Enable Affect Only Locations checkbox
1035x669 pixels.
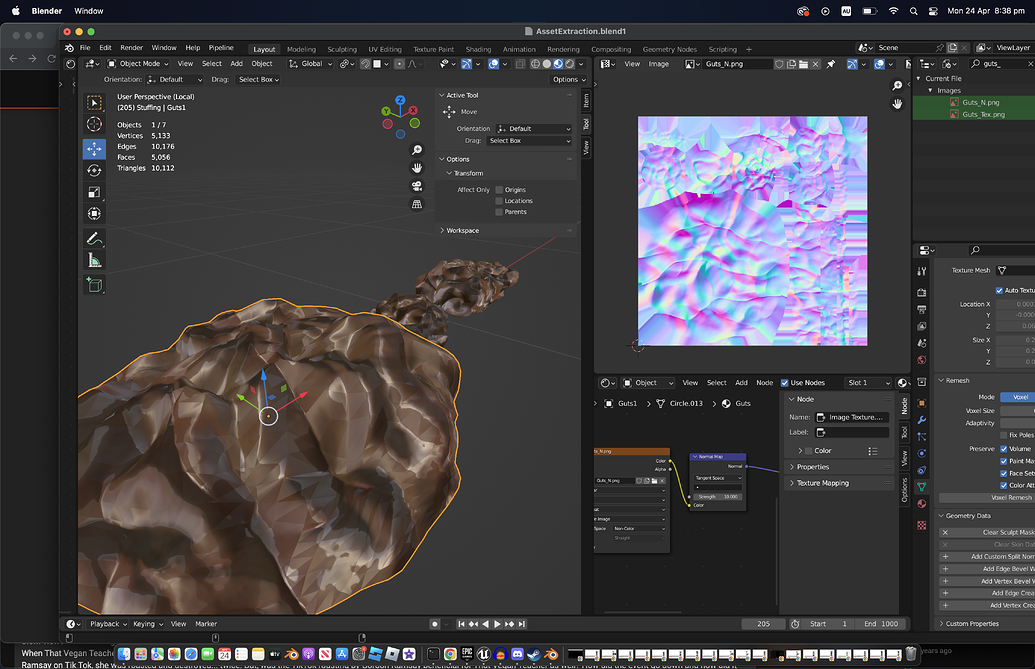pyautogui.click(x=499, y=201)
